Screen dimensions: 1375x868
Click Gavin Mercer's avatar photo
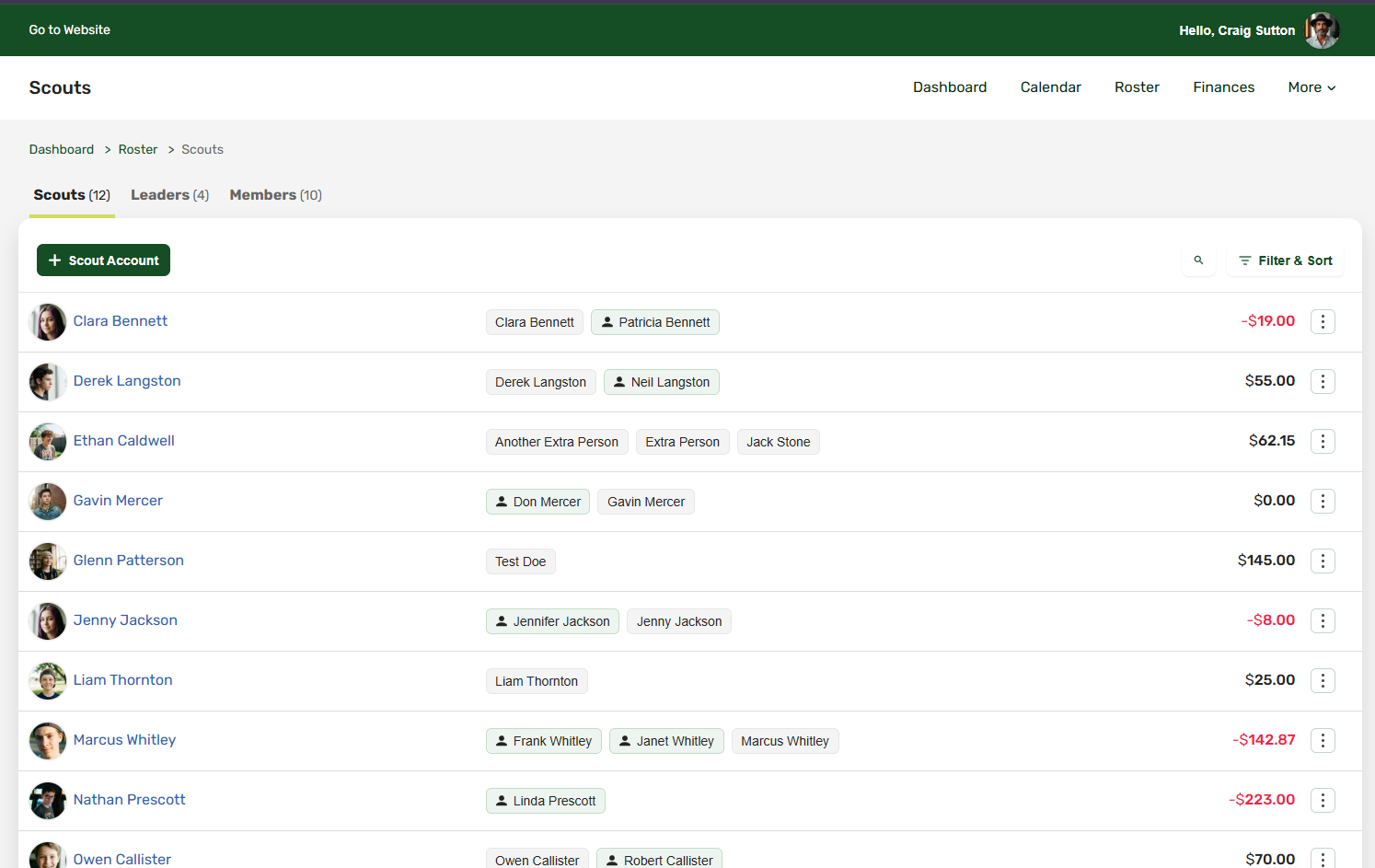pos(48,502)
